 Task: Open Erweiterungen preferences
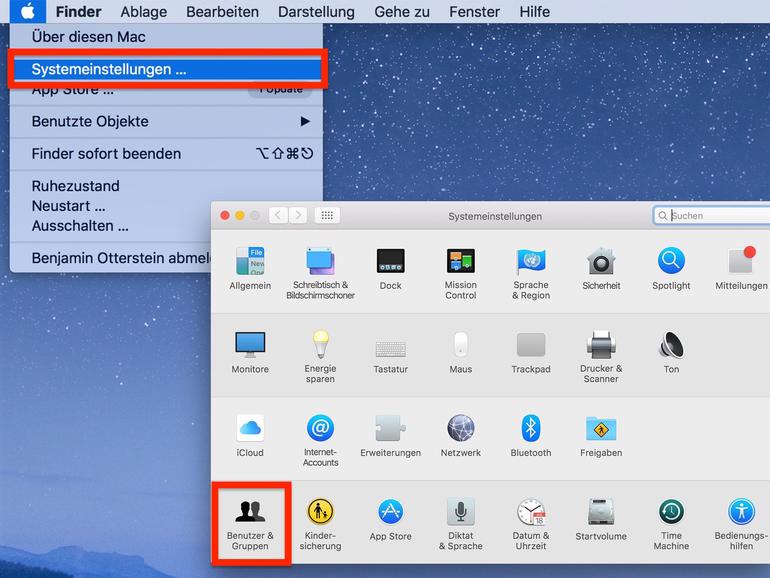coord(390,436)
